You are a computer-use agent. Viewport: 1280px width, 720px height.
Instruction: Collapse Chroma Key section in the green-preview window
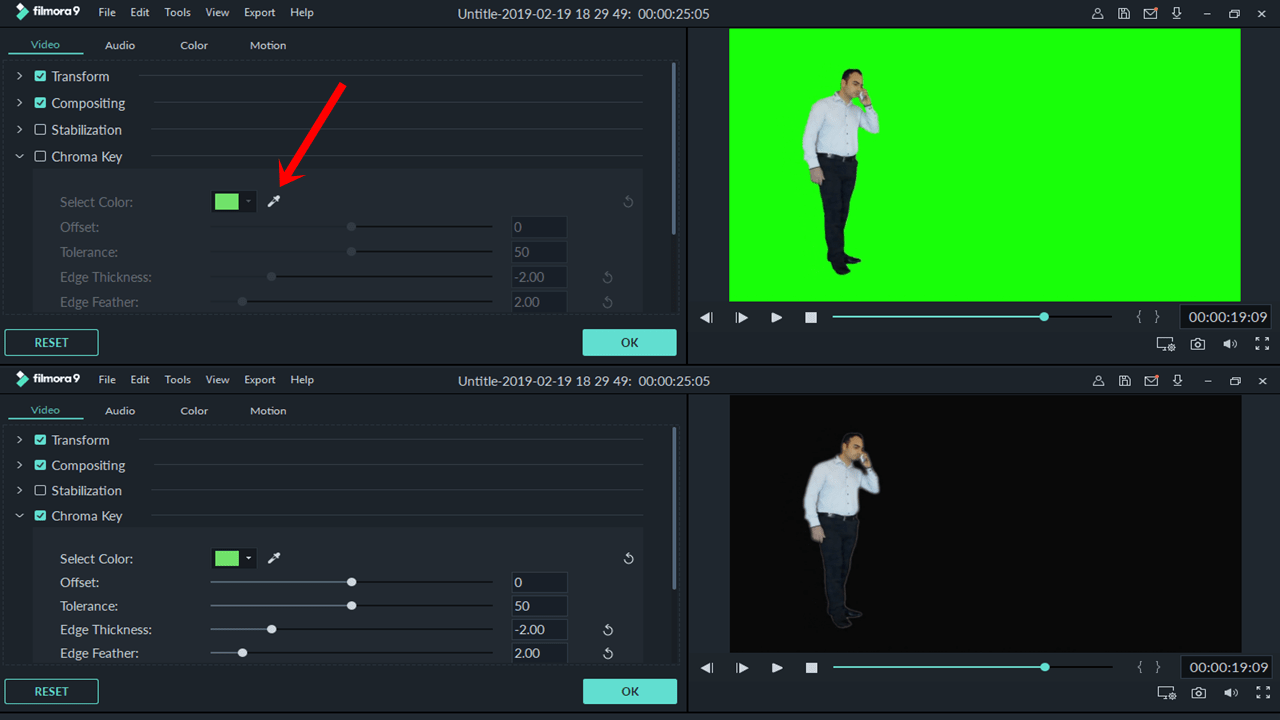(x=19, y=156)
